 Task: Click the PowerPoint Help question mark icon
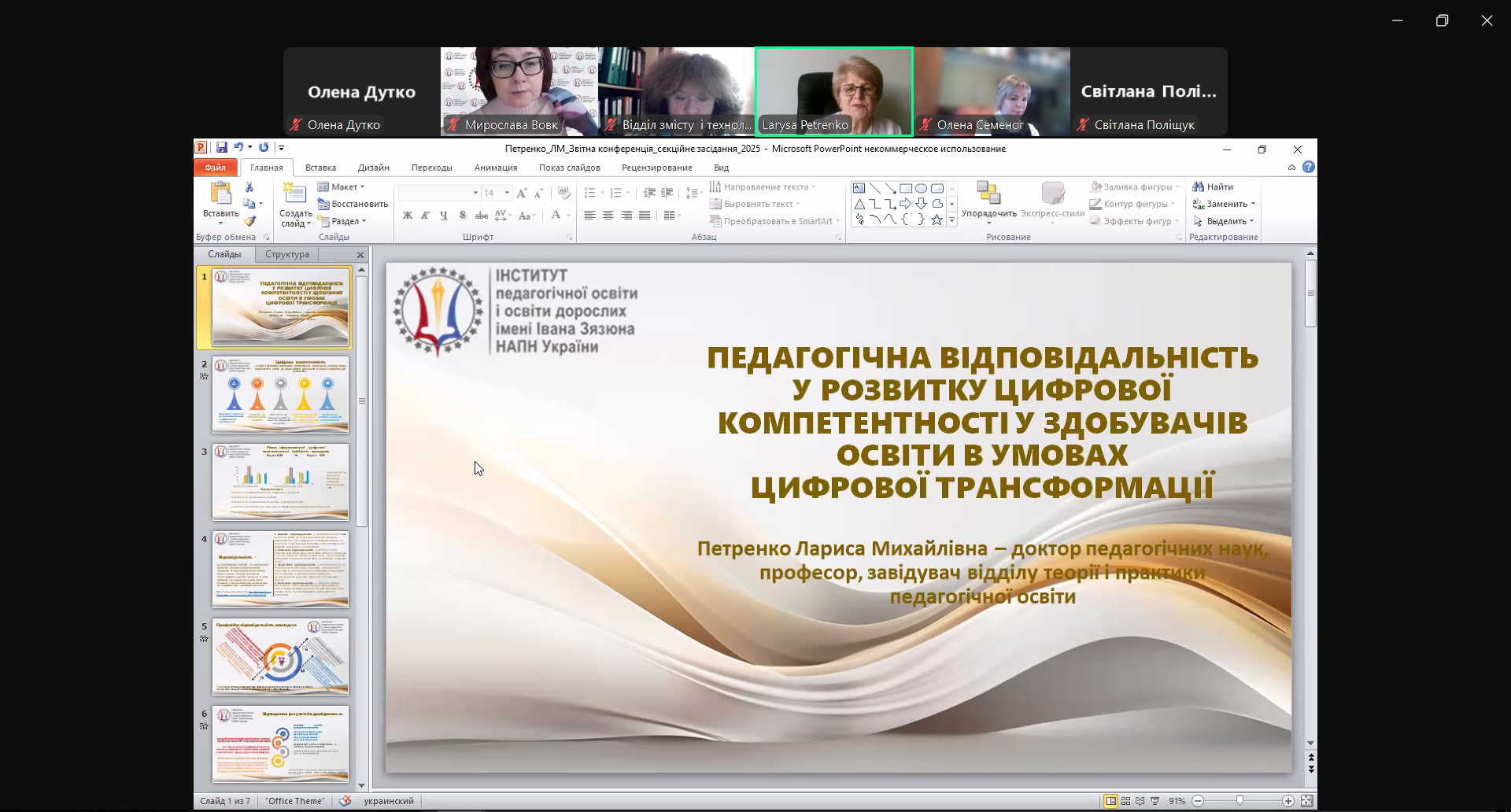coord(1308,167)
